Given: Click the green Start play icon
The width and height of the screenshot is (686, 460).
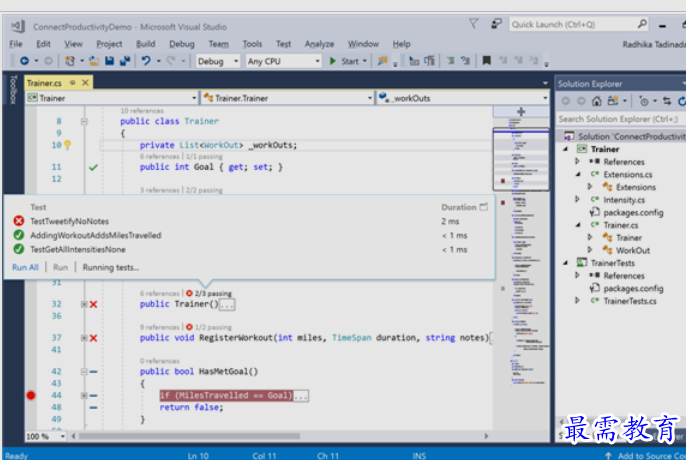Looking at the screenshot, I should point(332,61).
